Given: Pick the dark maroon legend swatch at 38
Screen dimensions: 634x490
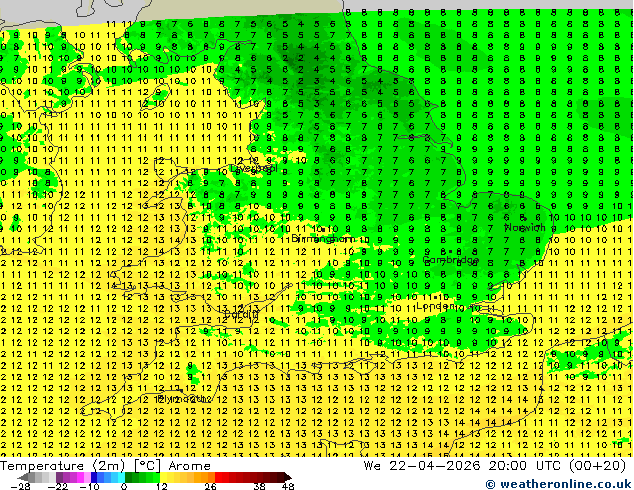Looking at the screenshot, I should click(x=260, y=477).
